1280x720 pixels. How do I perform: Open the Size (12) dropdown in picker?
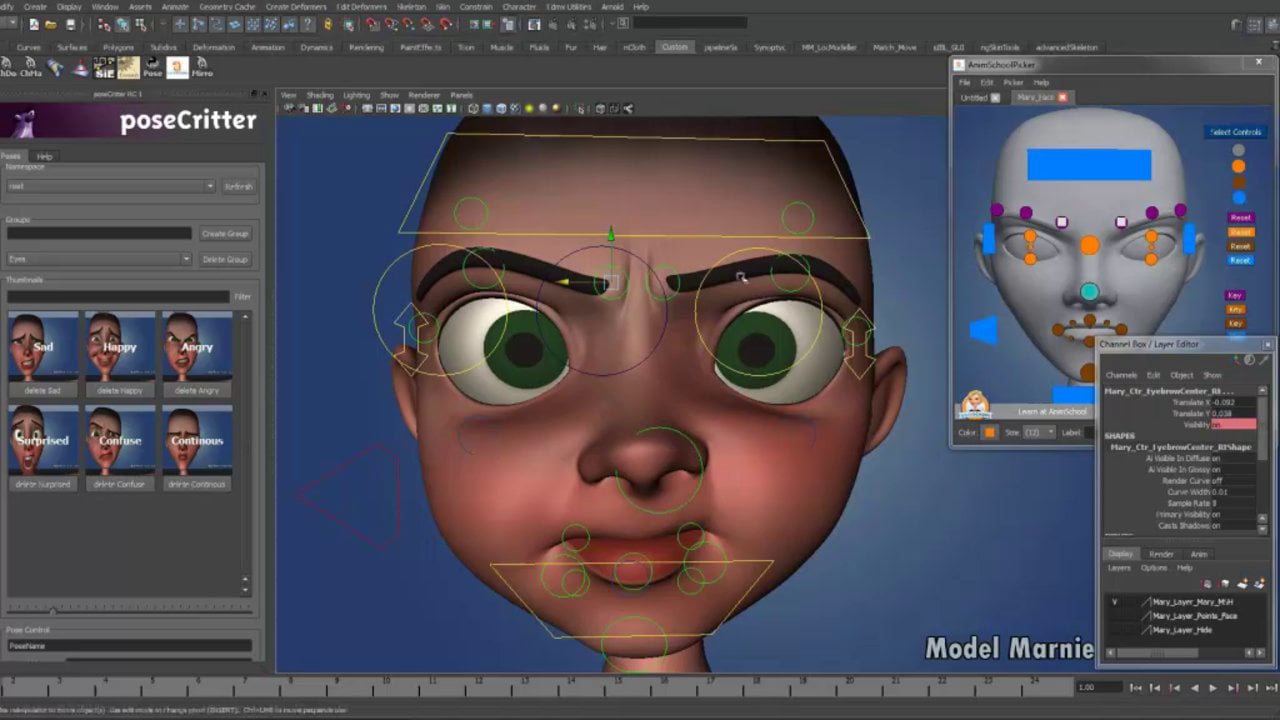tap(1038, 432)
